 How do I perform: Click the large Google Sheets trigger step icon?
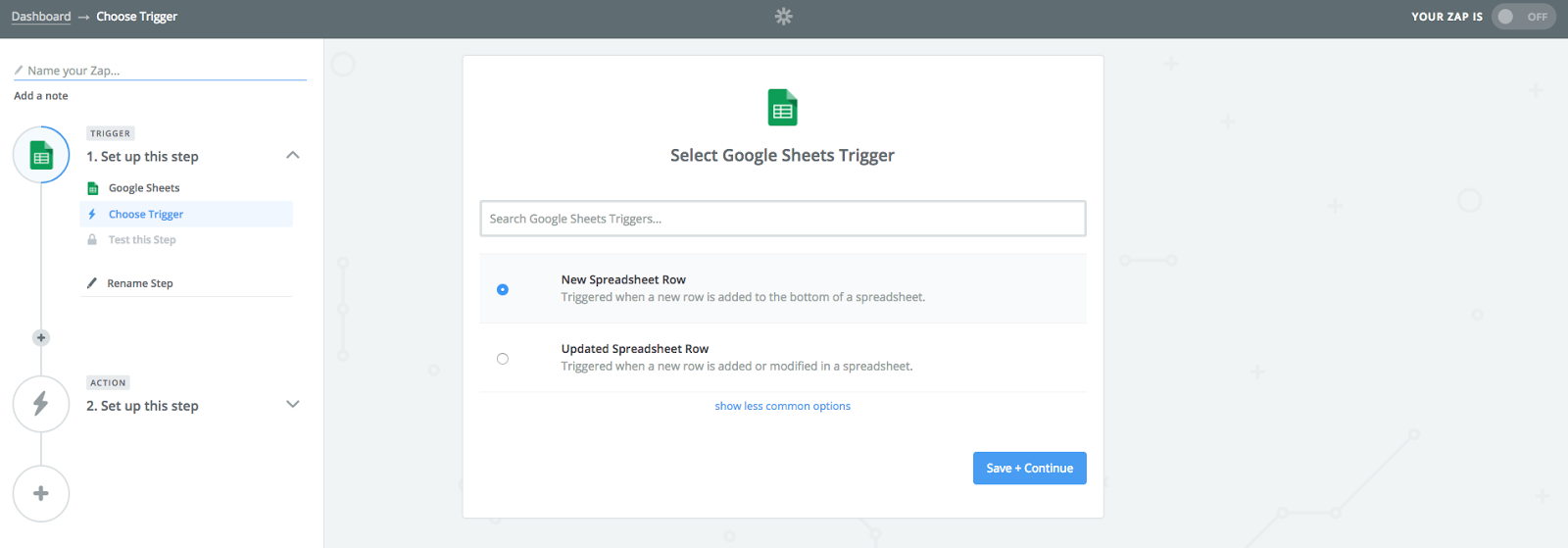pos(41,155)
